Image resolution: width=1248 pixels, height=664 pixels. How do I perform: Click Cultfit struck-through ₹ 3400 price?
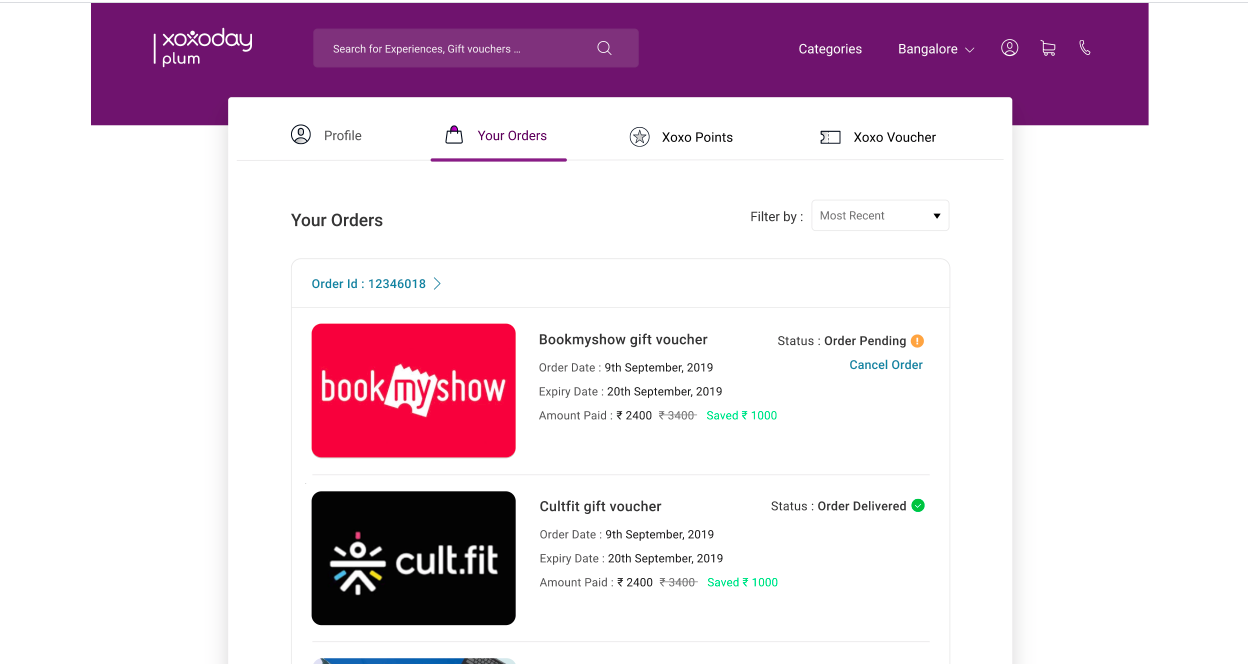click(678, 582)
